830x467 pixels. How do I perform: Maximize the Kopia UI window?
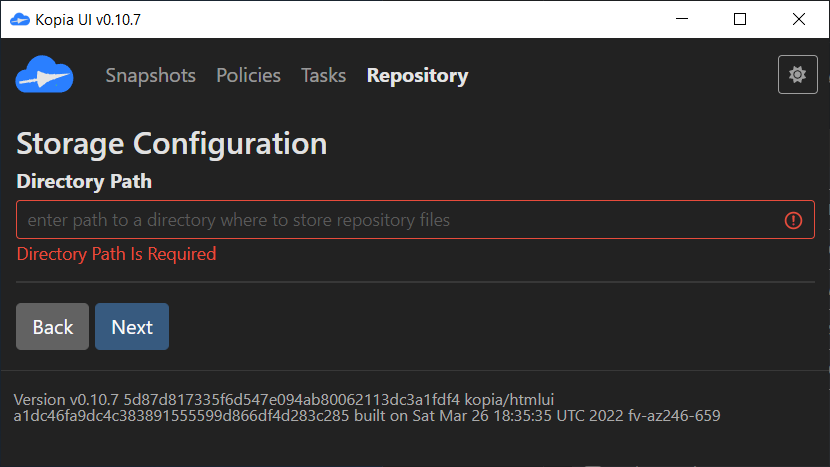pos(740,19)
